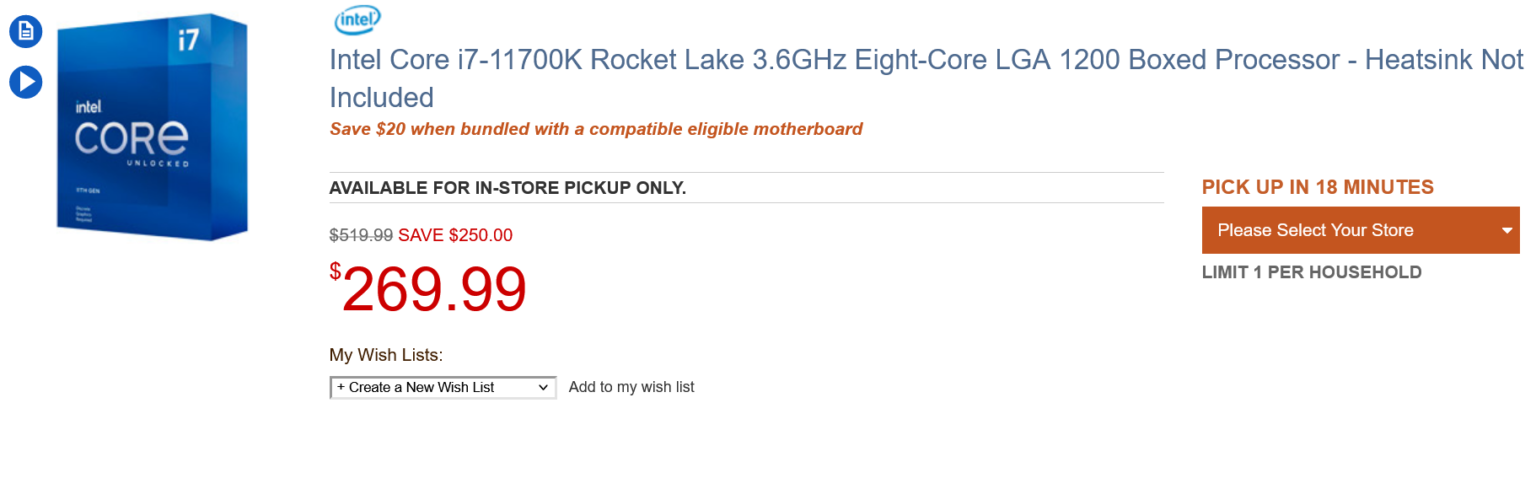Click the PICK UP IN 18 MINUTES heading
The width and height of the screenshot is (1536, 489).
[x=1317, y=187]
